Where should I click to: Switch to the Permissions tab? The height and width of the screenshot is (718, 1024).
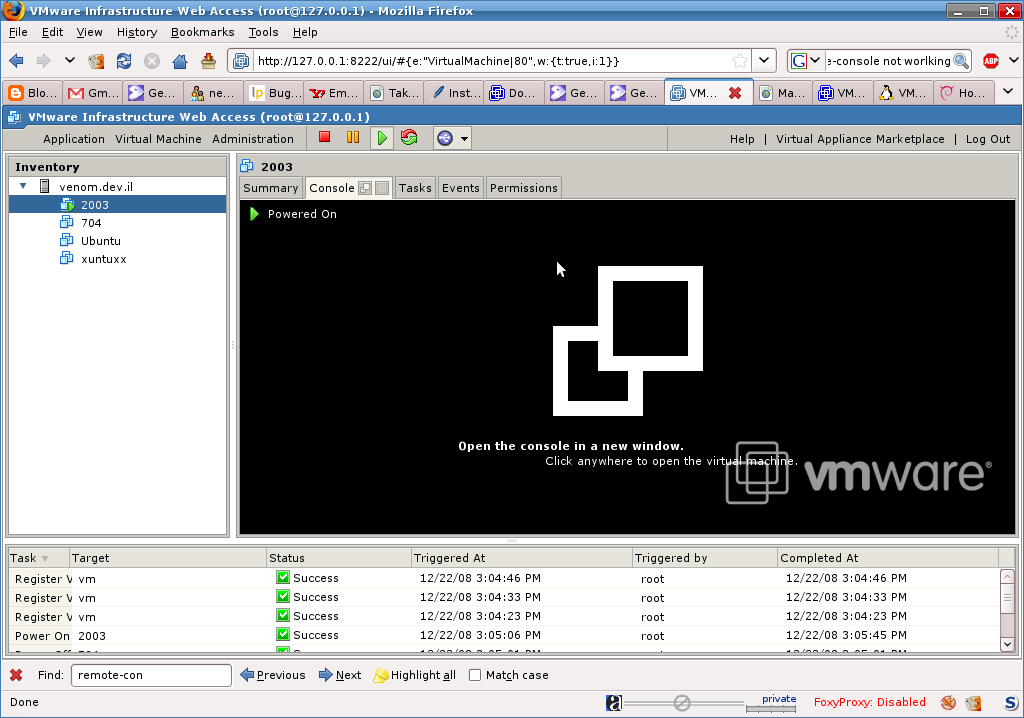coord(524,188)
